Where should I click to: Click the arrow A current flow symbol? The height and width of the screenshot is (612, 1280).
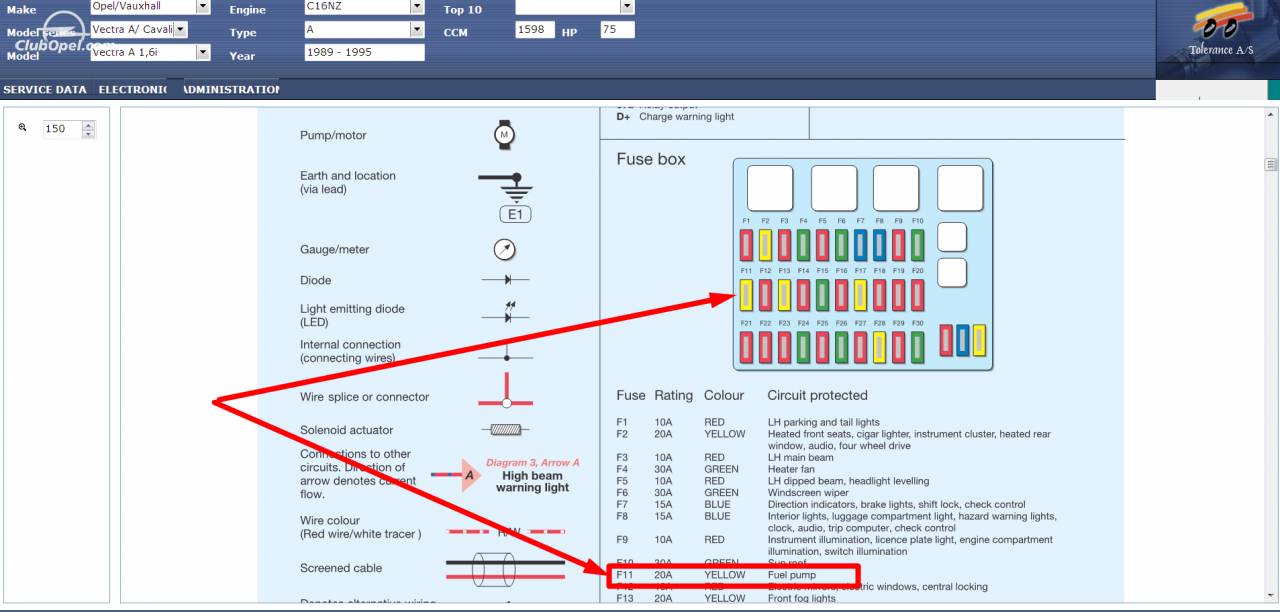[x=457, y=476]
